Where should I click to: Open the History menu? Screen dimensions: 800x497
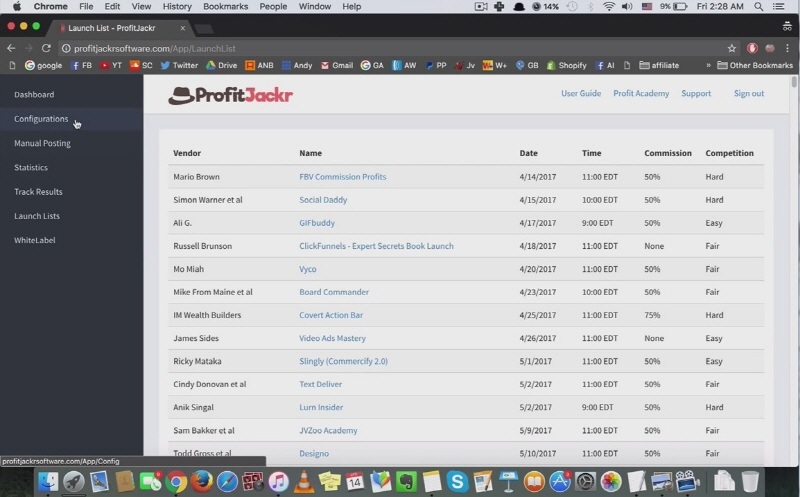[177, 7]
